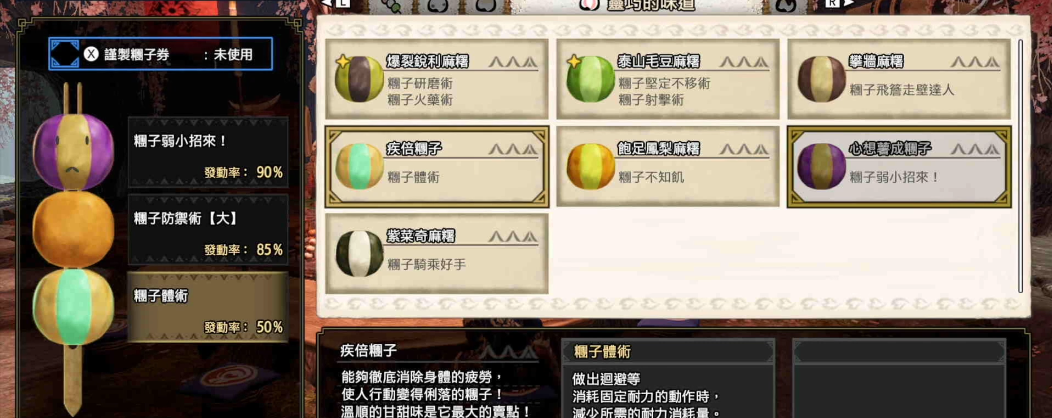Open the dango skewer tab icon
This screenshot has height=418, width=1052.
(391, 5)
